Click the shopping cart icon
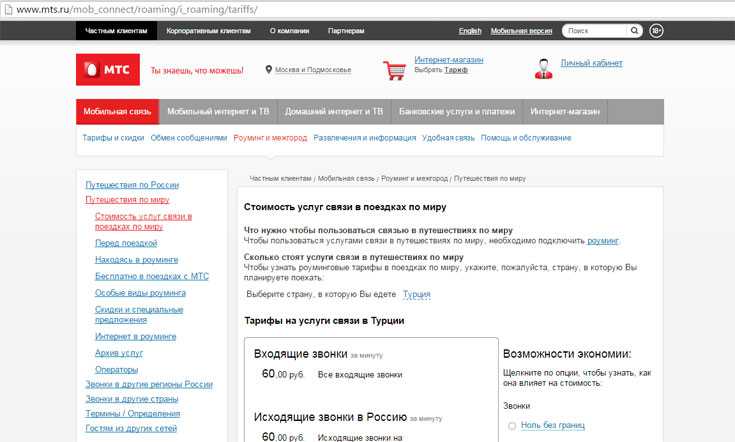735x442 pixels. click(395, 70)
